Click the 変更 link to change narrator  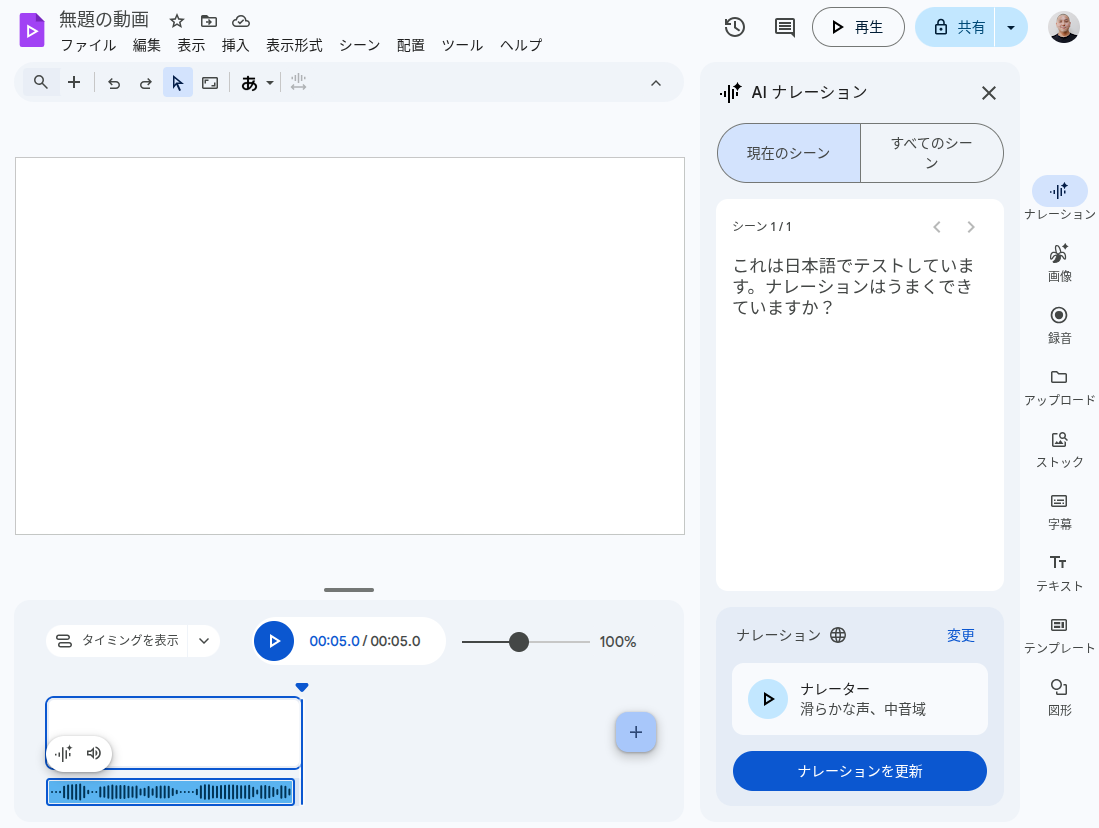pyautogui.click(x=960, y=635)
